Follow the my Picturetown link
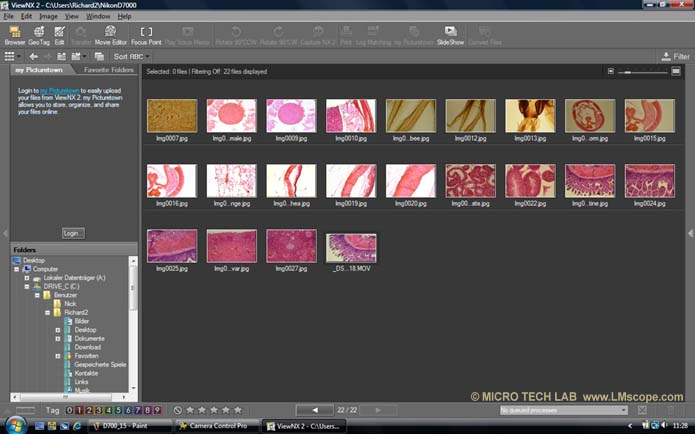The width and height of the screenshot is (695, 434). (59, 90)
